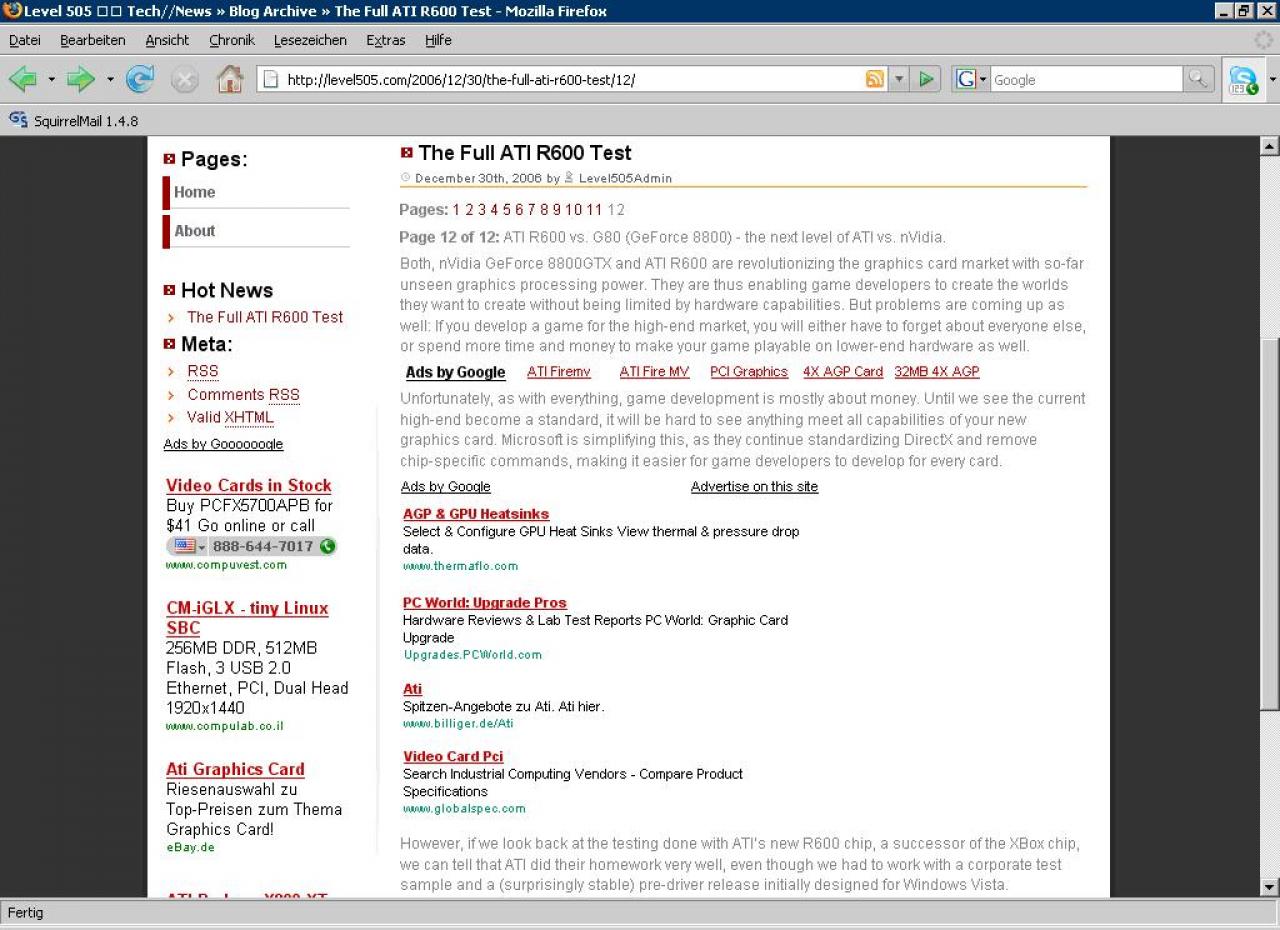Screen dimensions: 1280x930
Task: Open the PC World: Upgrade Pros ad
Action: tap(485, 603)
